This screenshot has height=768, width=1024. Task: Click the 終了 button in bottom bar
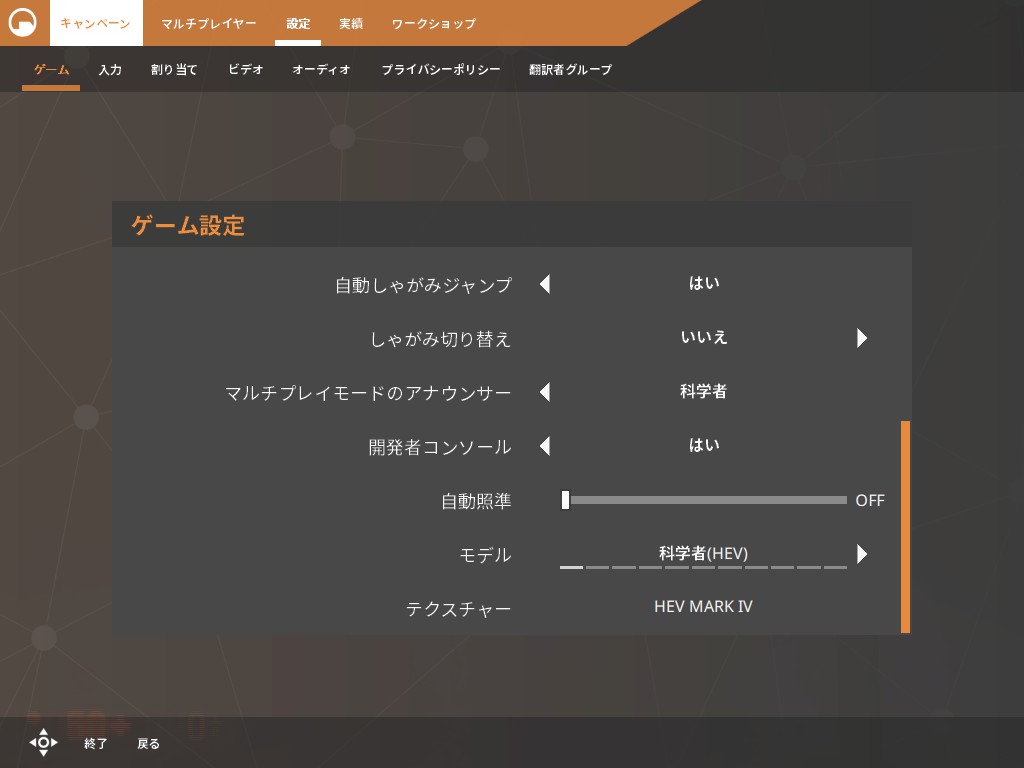95,743
